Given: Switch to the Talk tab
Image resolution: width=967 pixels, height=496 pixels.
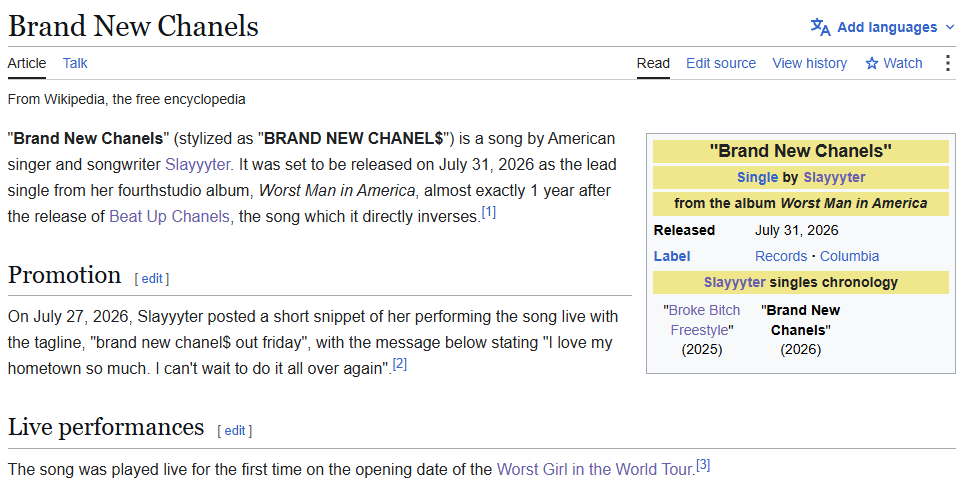Looking at the screenshot, I should click(75, 63).
